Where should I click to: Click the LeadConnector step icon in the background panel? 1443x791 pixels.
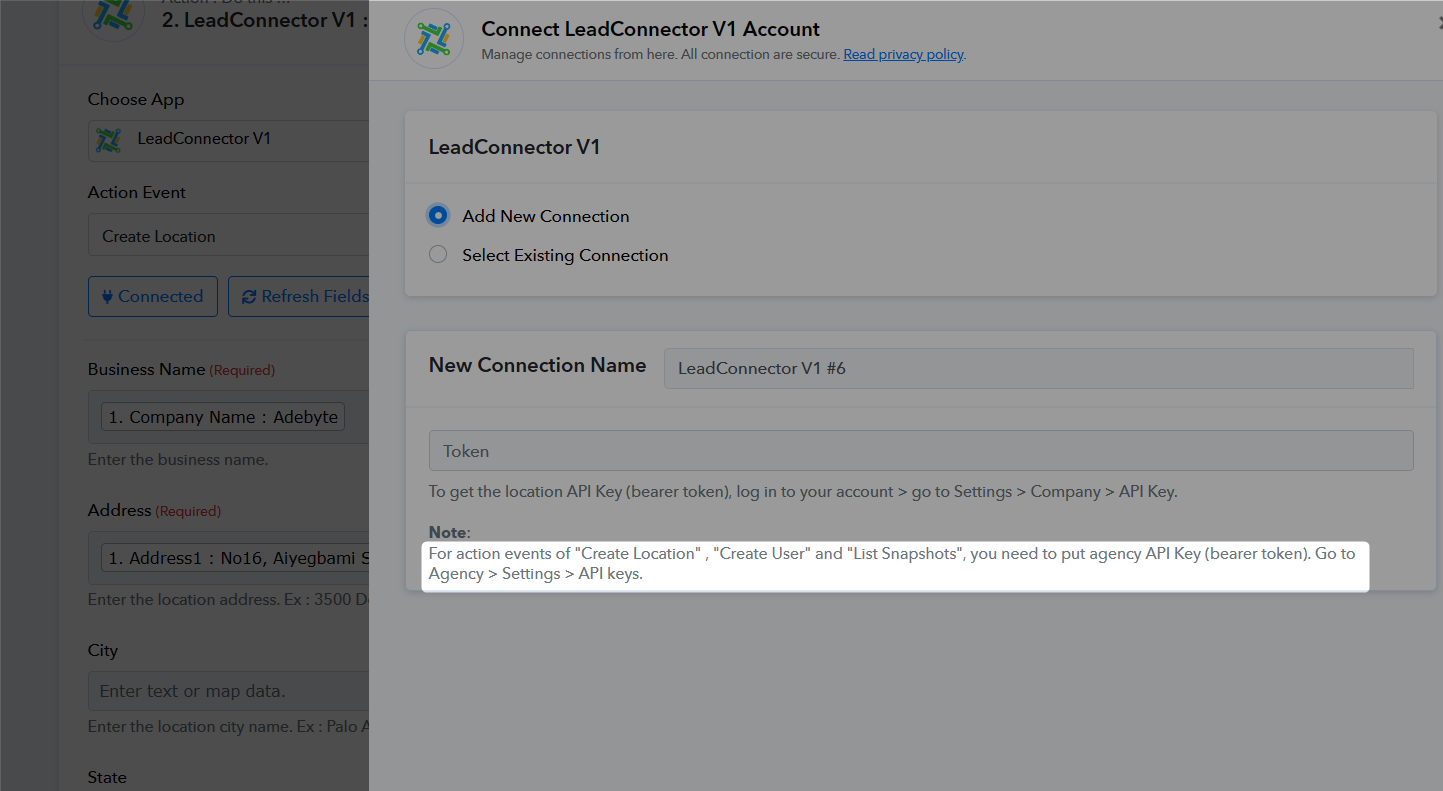point(115,13)
